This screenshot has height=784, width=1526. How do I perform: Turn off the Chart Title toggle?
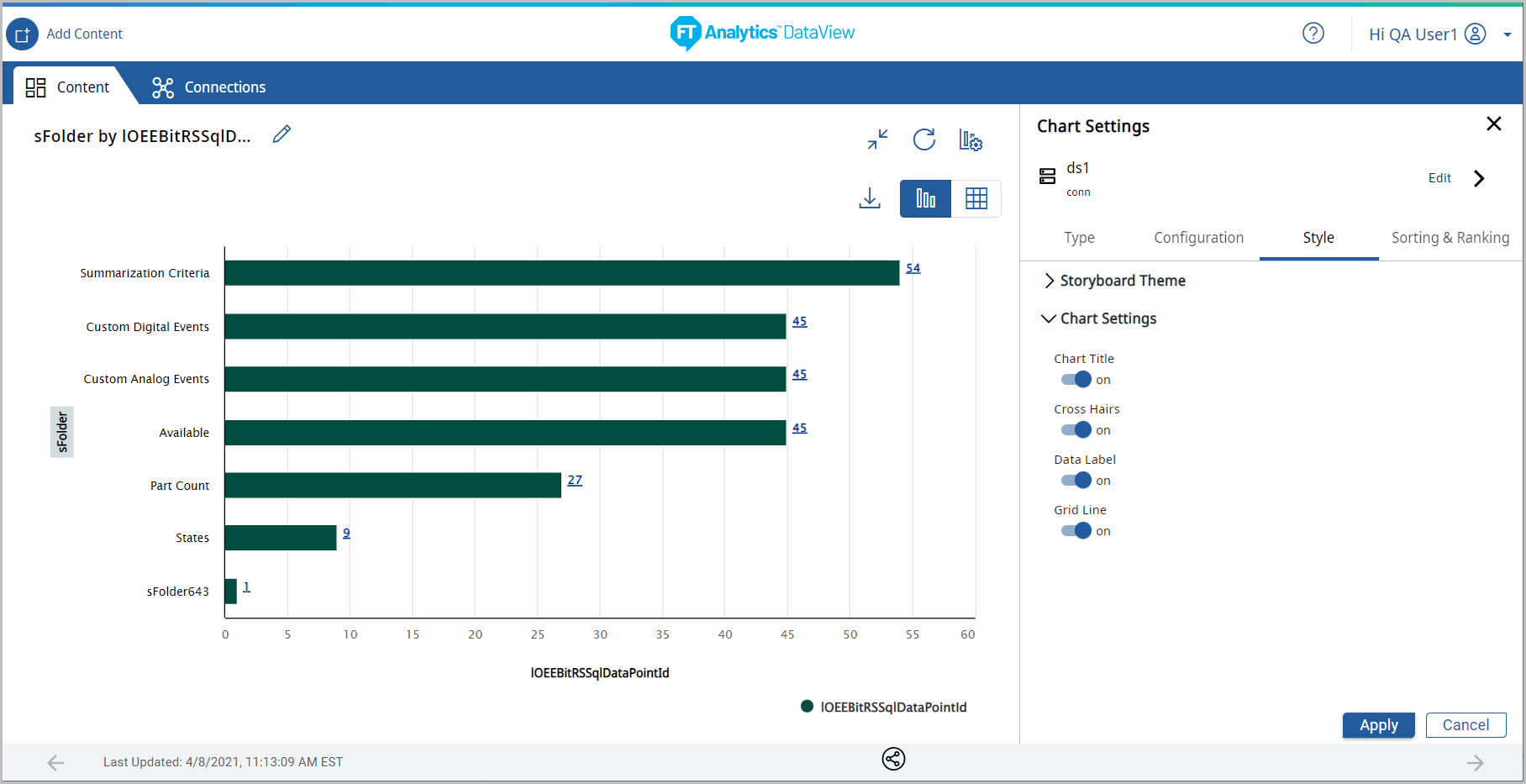point(1076,380)
